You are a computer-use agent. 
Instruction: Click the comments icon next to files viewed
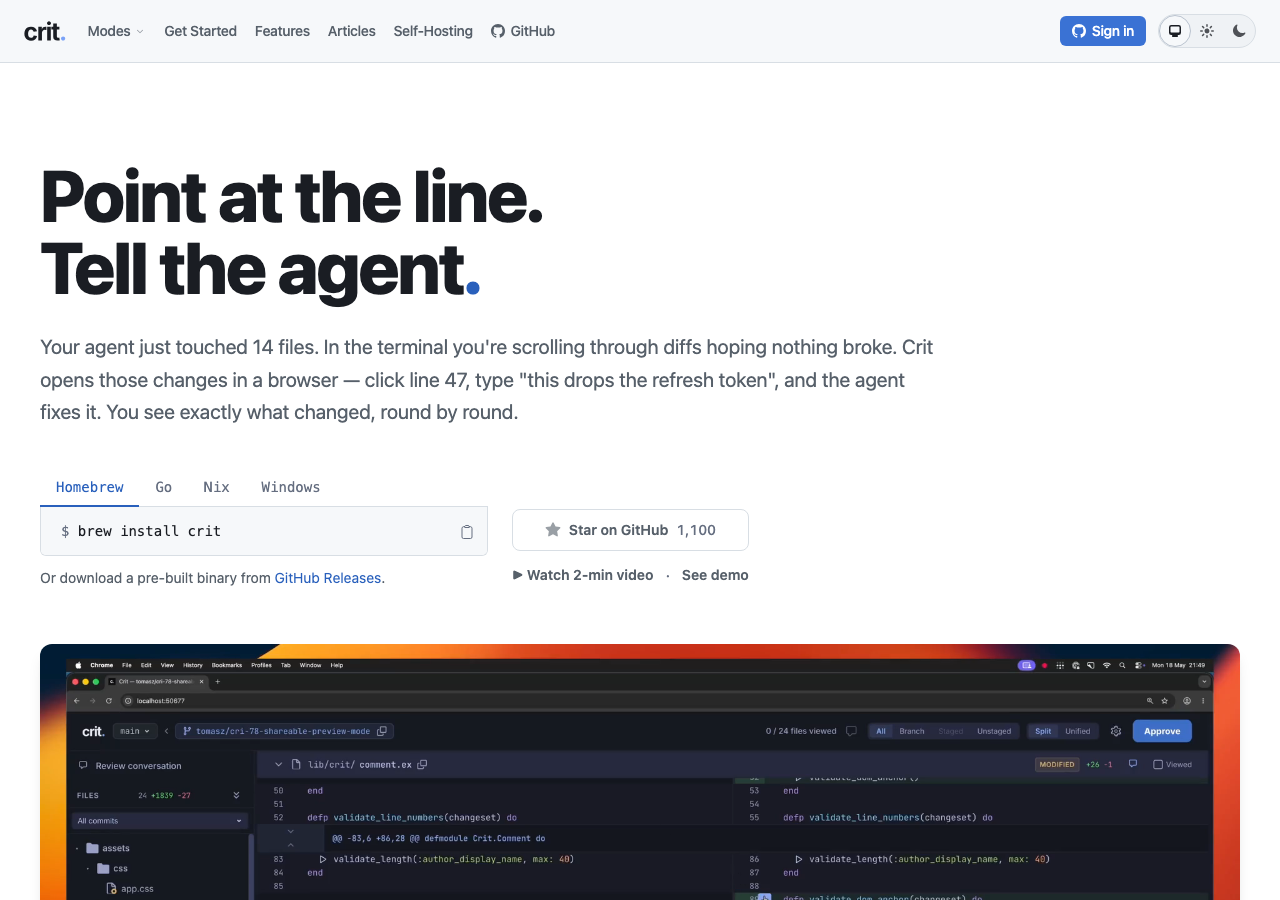pyautogui.click(x=851, y=731)
